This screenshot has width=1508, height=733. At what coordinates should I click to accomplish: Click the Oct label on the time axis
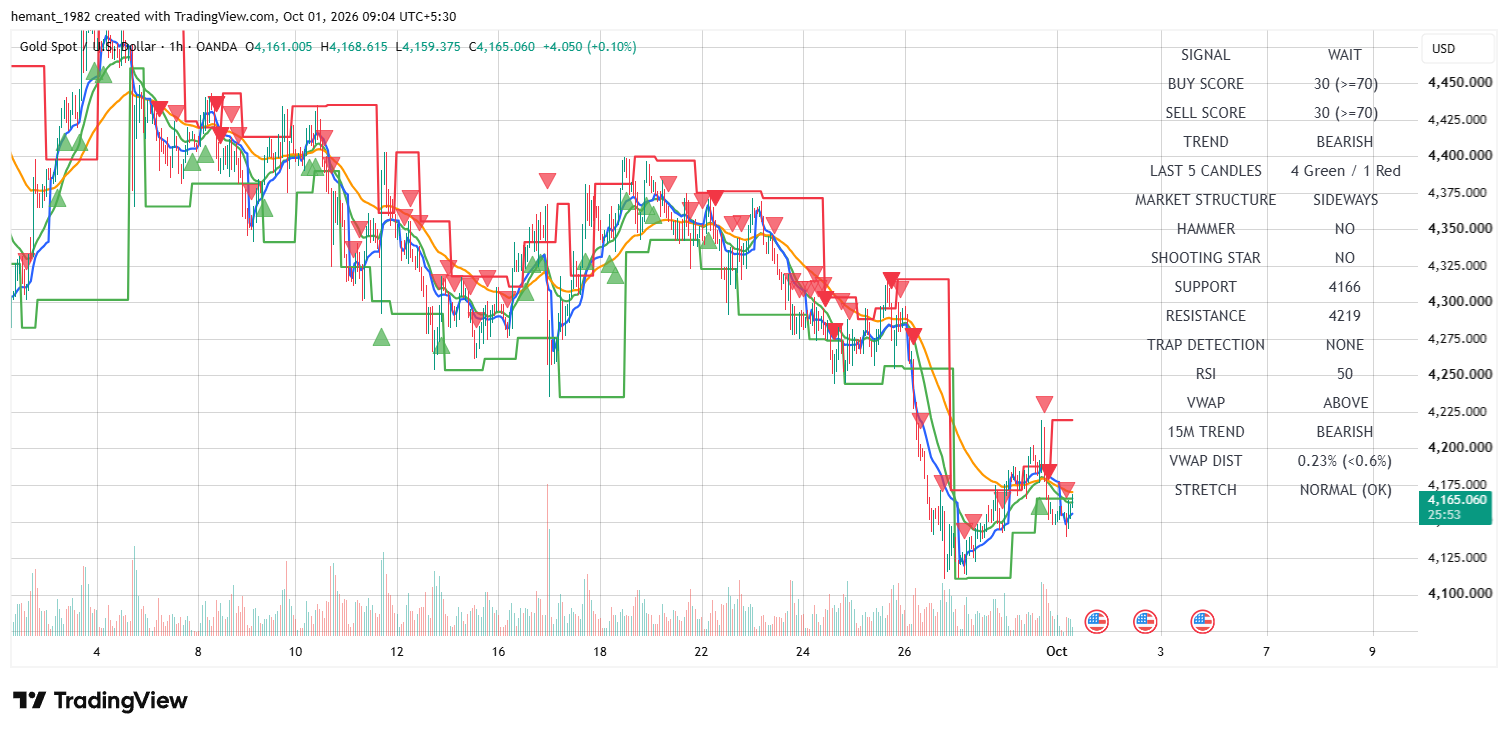tap(1057, 652)
